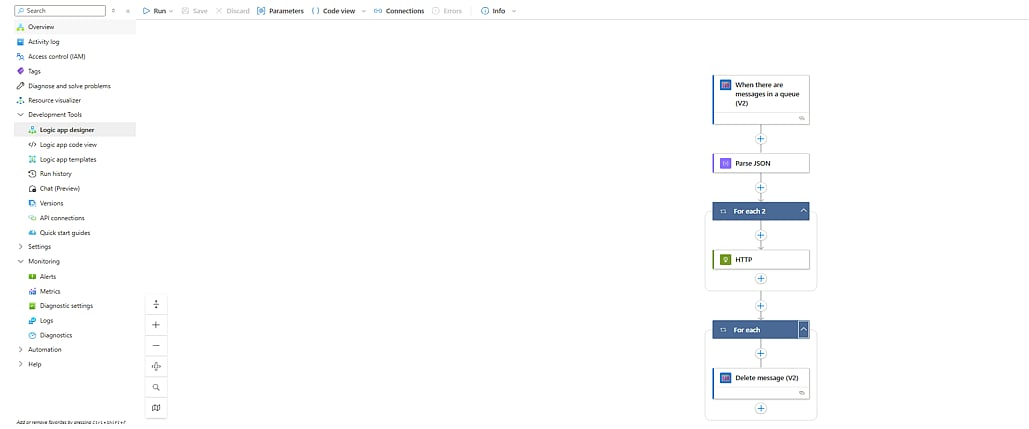Switch to Code view from toolbar
This screenshot has width=1029, height=429.
tap(334, 11)
